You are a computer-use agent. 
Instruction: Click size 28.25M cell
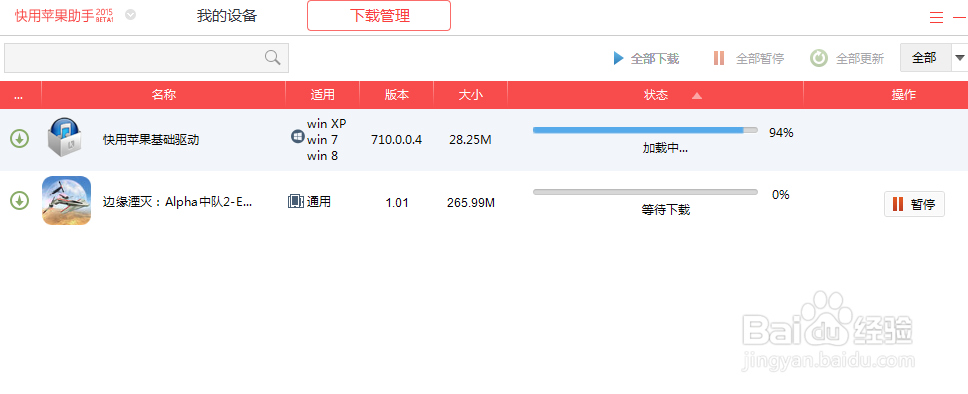[470, 140]
